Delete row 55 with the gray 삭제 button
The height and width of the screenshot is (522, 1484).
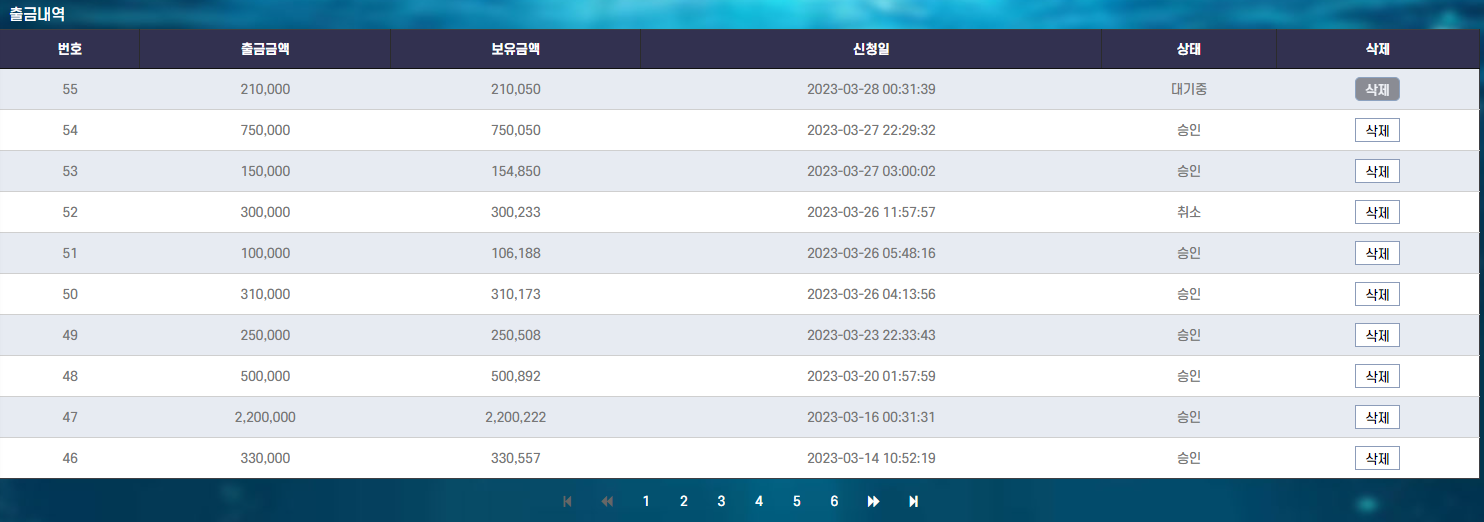click(x=1377, y=89)
